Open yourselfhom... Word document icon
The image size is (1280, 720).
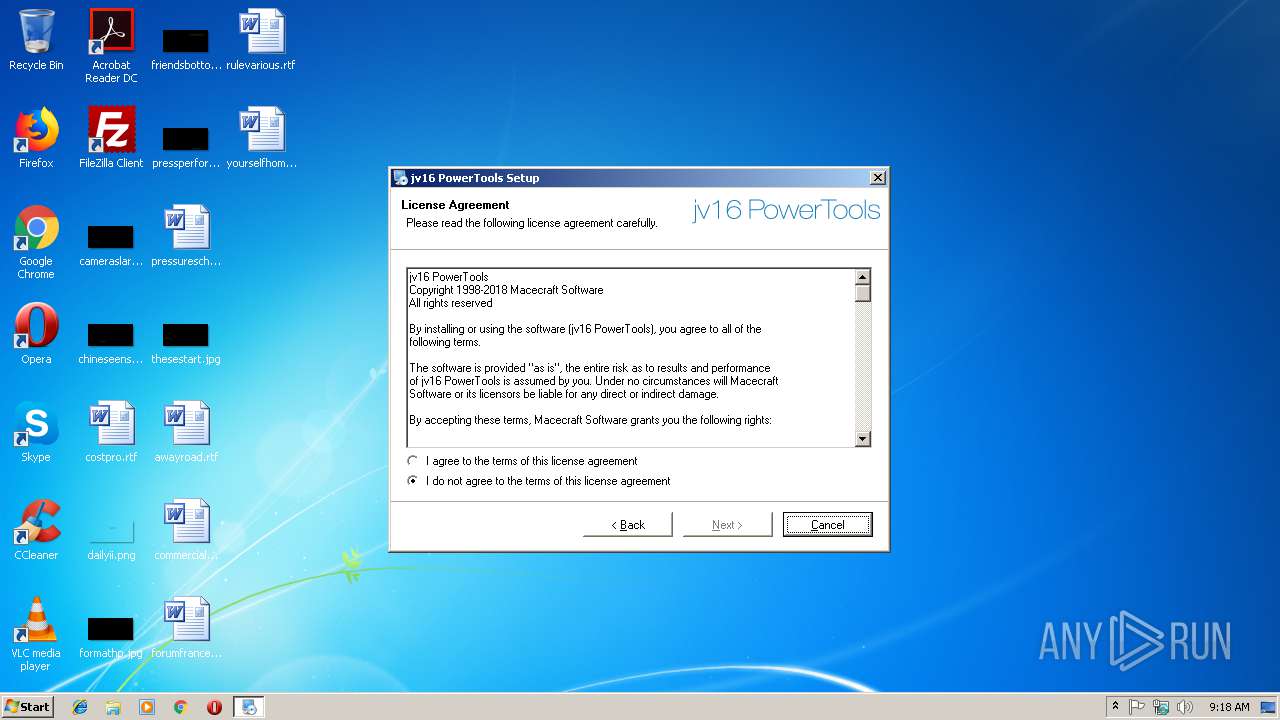point(261,139)
